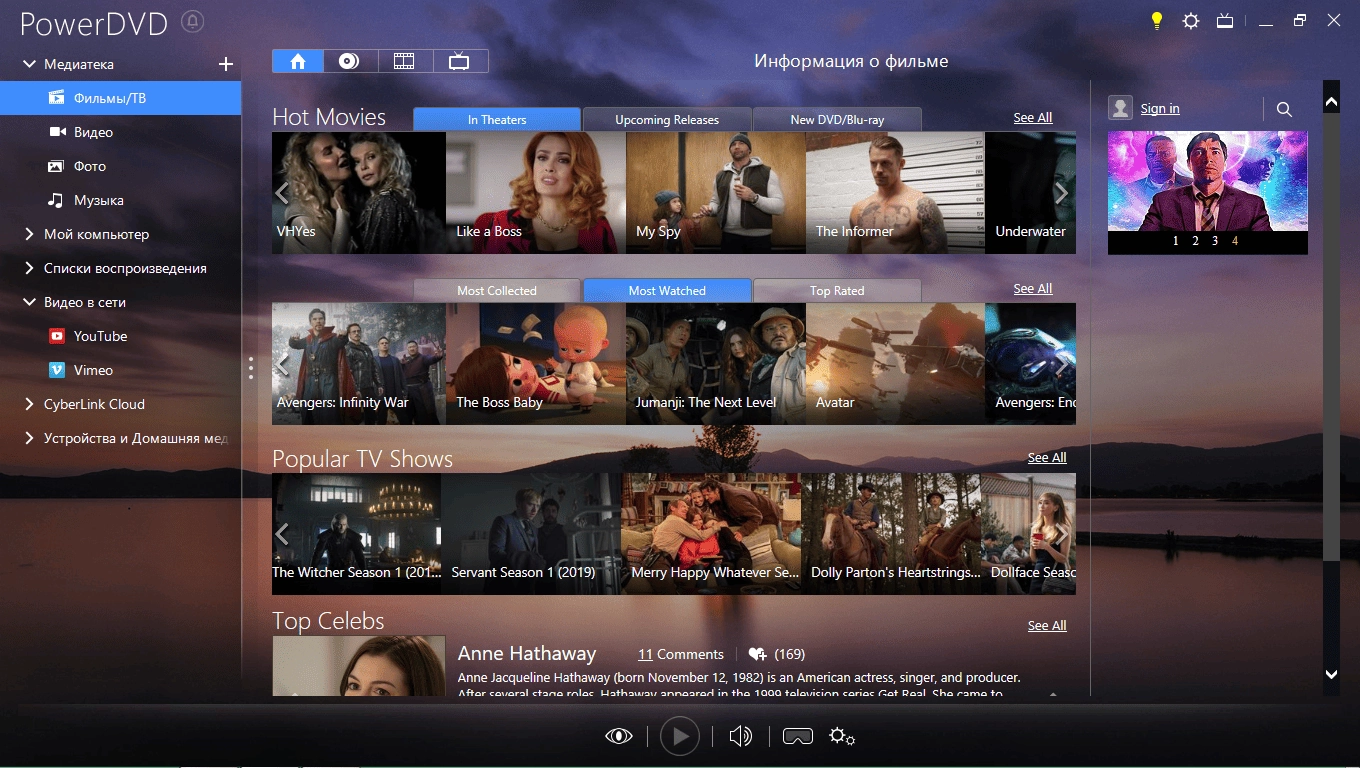This screenshot has width=1360, height=768.
Task: Go to next Most Watched with right arrow
Action: click(1062, 364)
